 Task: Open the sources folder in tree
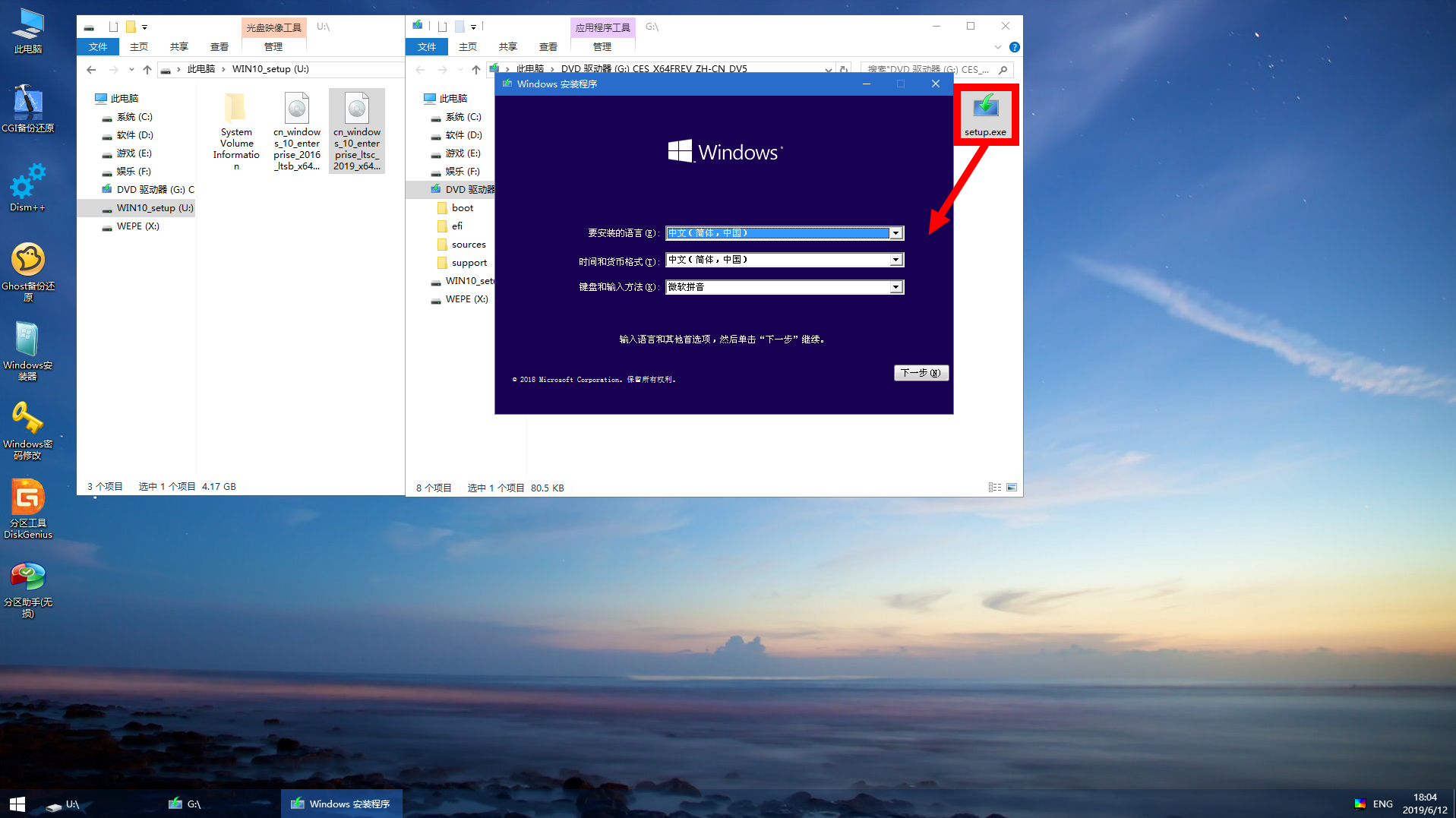pos(469,245)
